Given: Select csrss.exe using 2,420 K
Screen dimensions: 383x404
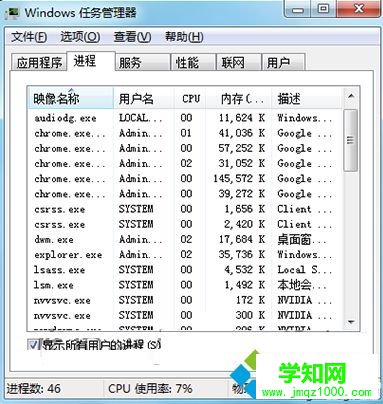Looking at the screenshot, I should pyautogui.click(x=185, y=224).
